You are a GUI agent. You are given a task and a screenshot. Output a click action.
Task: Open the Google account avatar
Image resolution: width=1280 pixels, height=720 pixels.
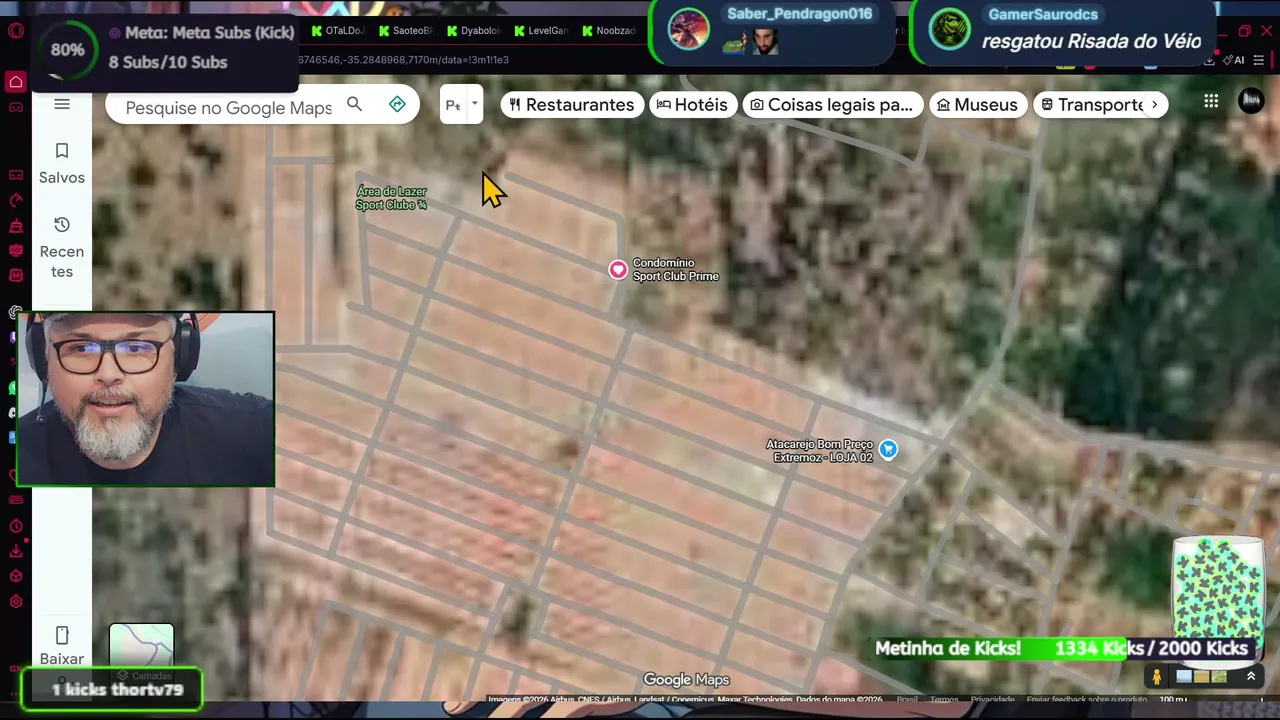pyautogui.click(x=1251, y=101)
